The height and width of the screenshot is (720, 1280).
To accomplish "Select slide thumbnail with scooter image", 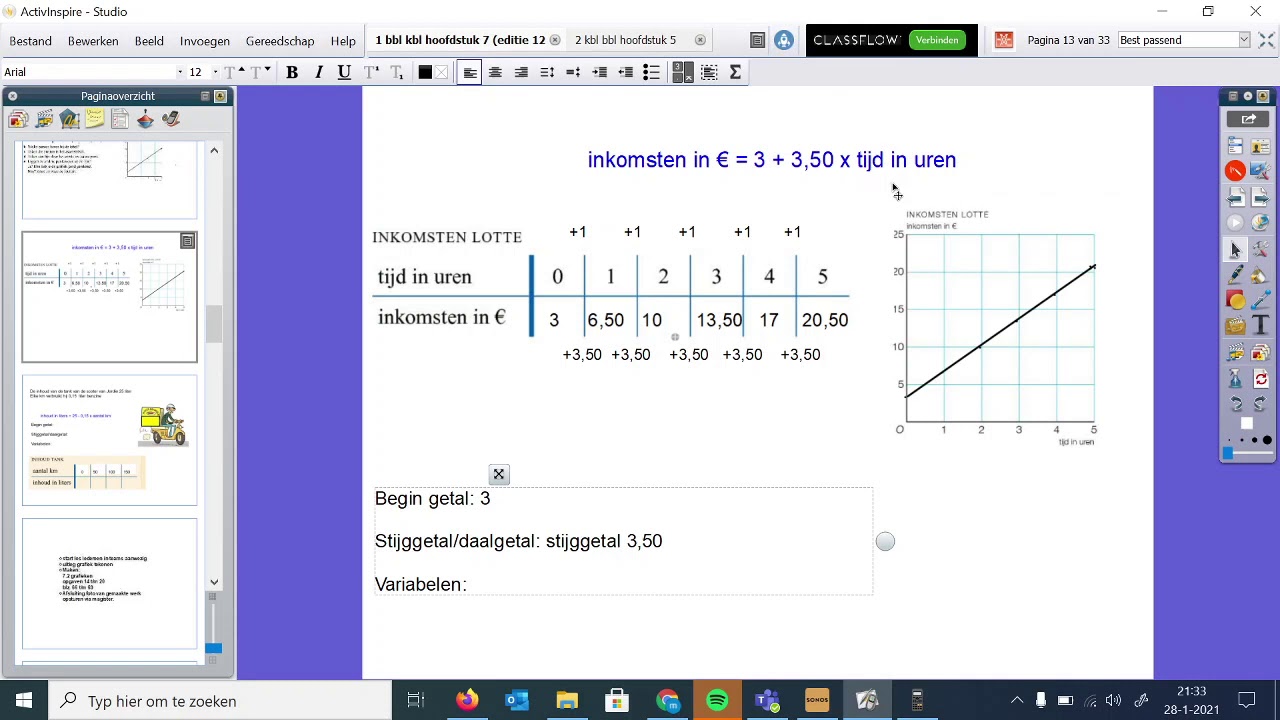I will pos(110,440).
